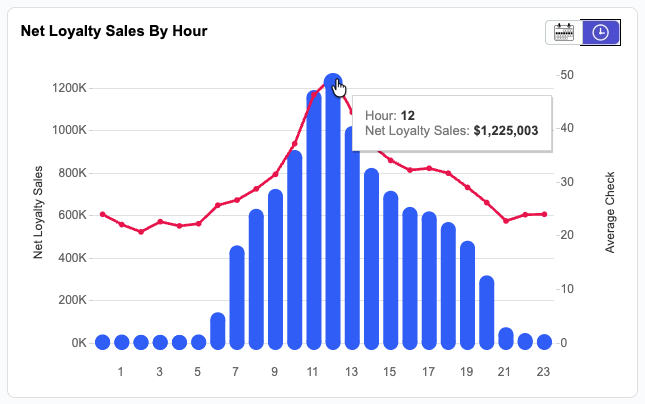Click the hour 3 sales dot
This screenshot has height=404, width=645.
click(160, 342)
